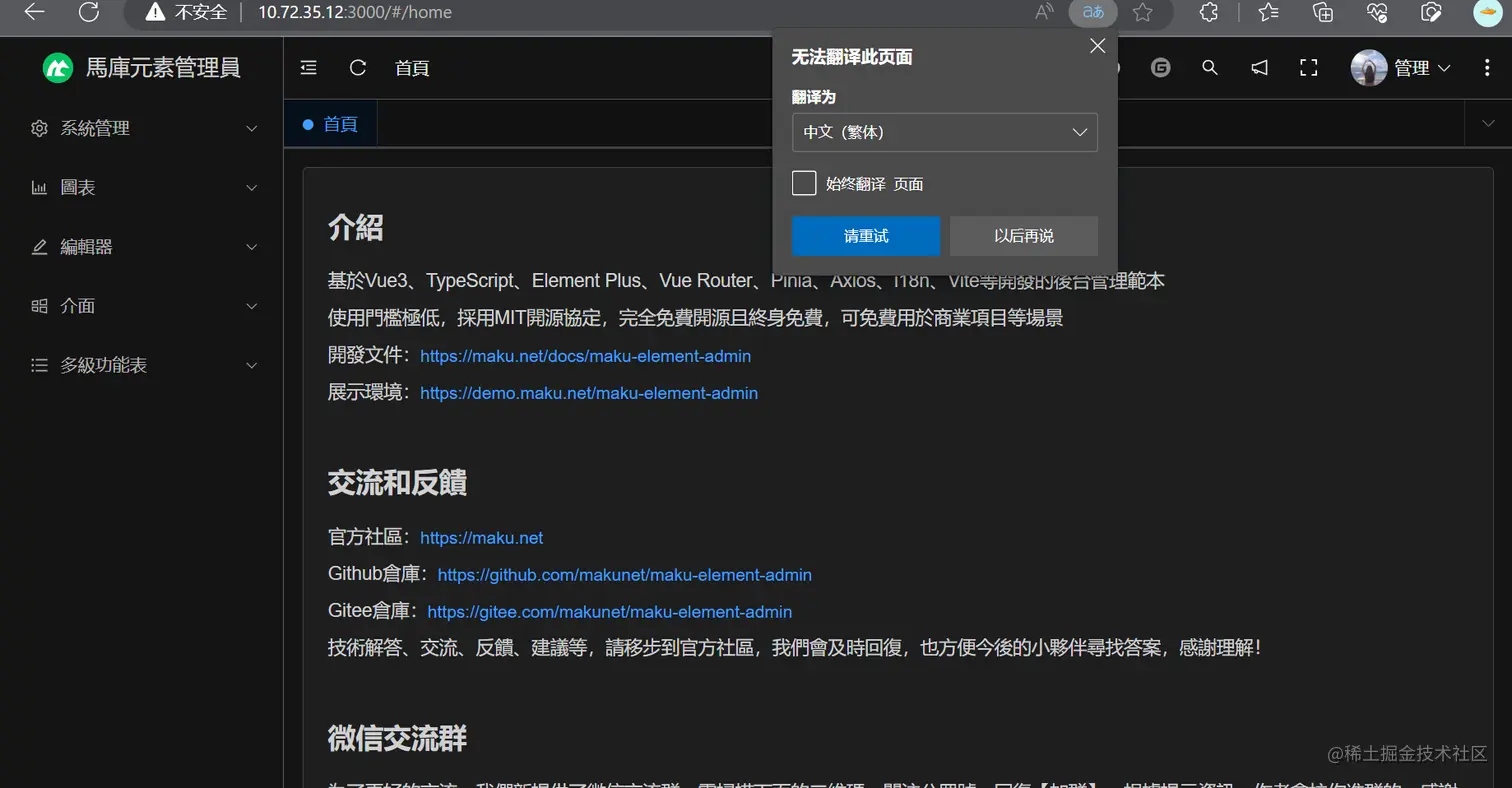
Task: Open the 圖表 sidebar menu
Action: click(142, 187)
